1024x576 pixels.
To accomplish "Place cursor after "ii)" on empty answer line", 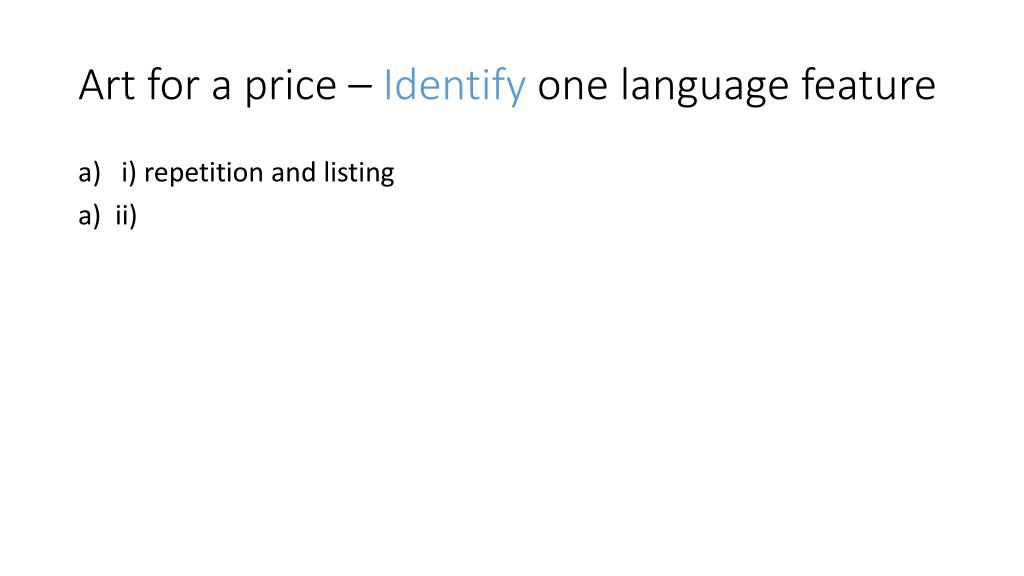I will click(139, 216).
